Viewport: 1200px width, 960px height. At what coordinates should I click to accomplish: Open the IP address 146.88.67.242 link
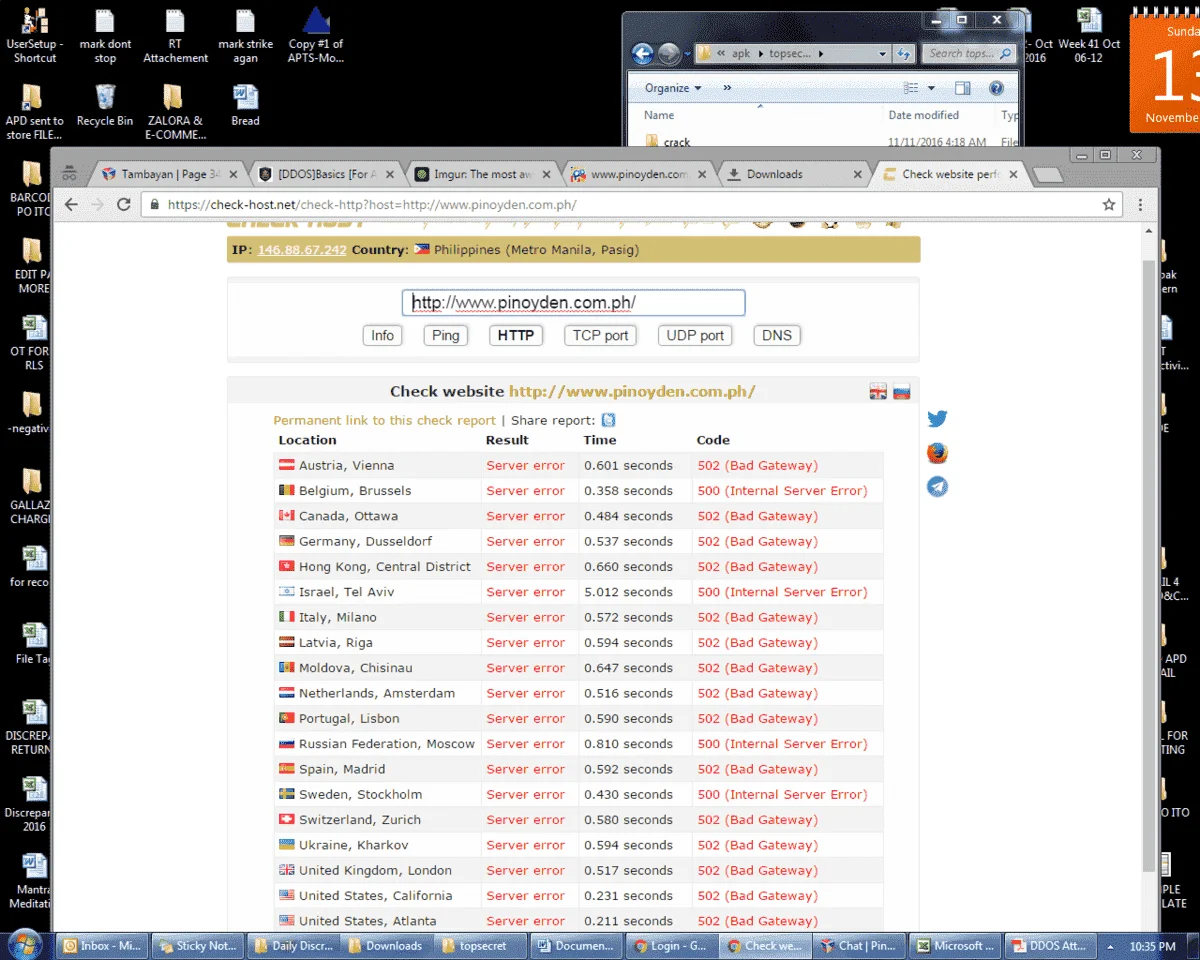tap(302, 250)
